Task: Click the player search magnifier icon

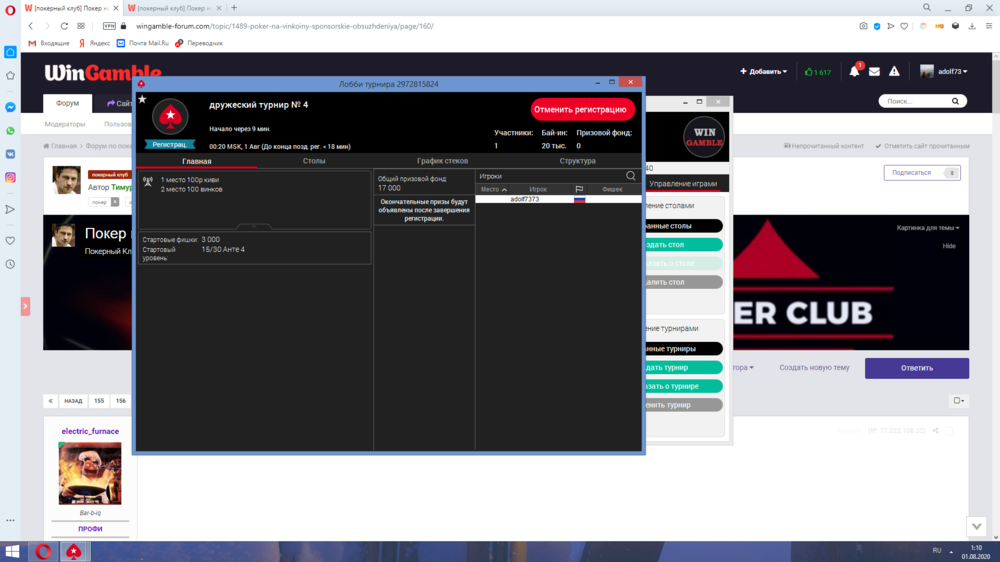Action: coord(631,176)
